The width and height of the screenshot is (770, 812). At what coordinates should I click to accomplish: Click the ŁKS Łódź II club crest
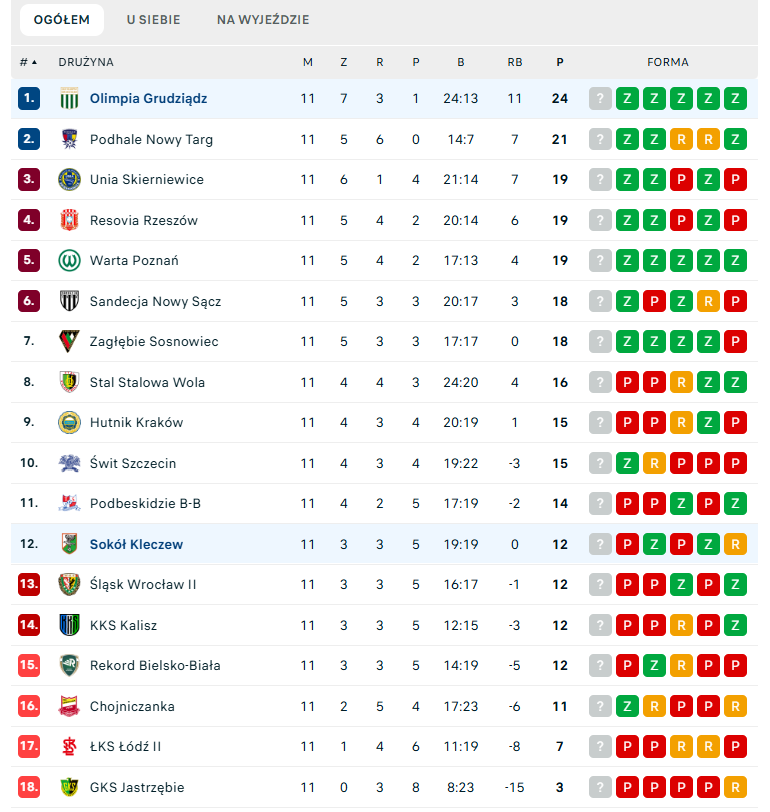(69, 747)
